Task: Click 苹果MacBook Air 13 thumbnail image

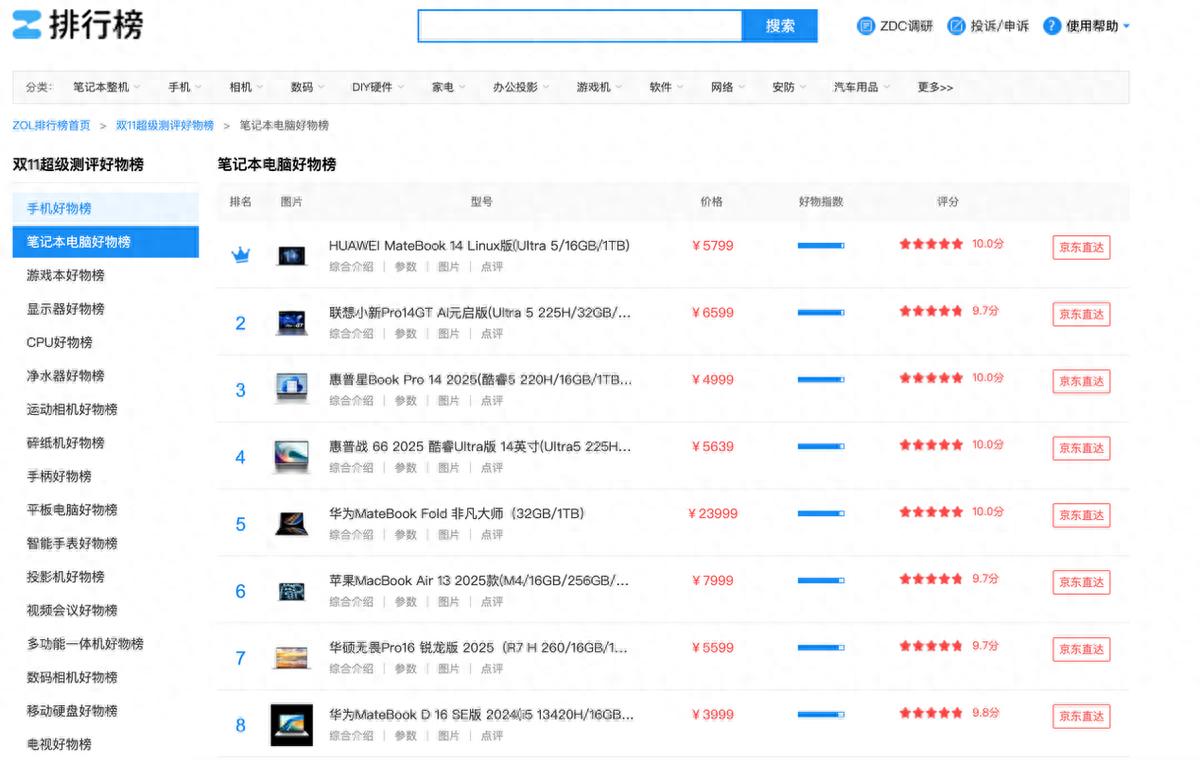Action: pyautogui.click(x=291, y=591)
